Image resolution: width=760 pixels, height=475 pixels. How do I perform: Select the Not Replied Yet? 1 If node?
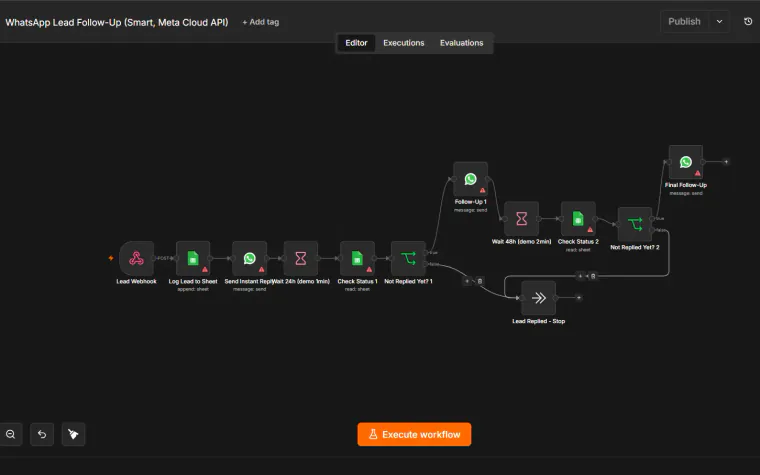pyautogui.click(x=408, y=258)
